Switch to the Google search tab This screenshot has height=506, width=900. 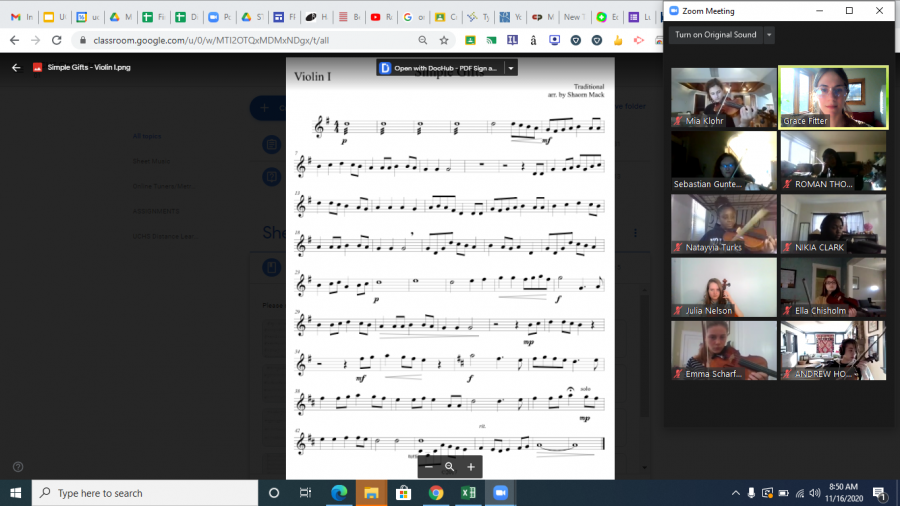click(x=414, y=17)
